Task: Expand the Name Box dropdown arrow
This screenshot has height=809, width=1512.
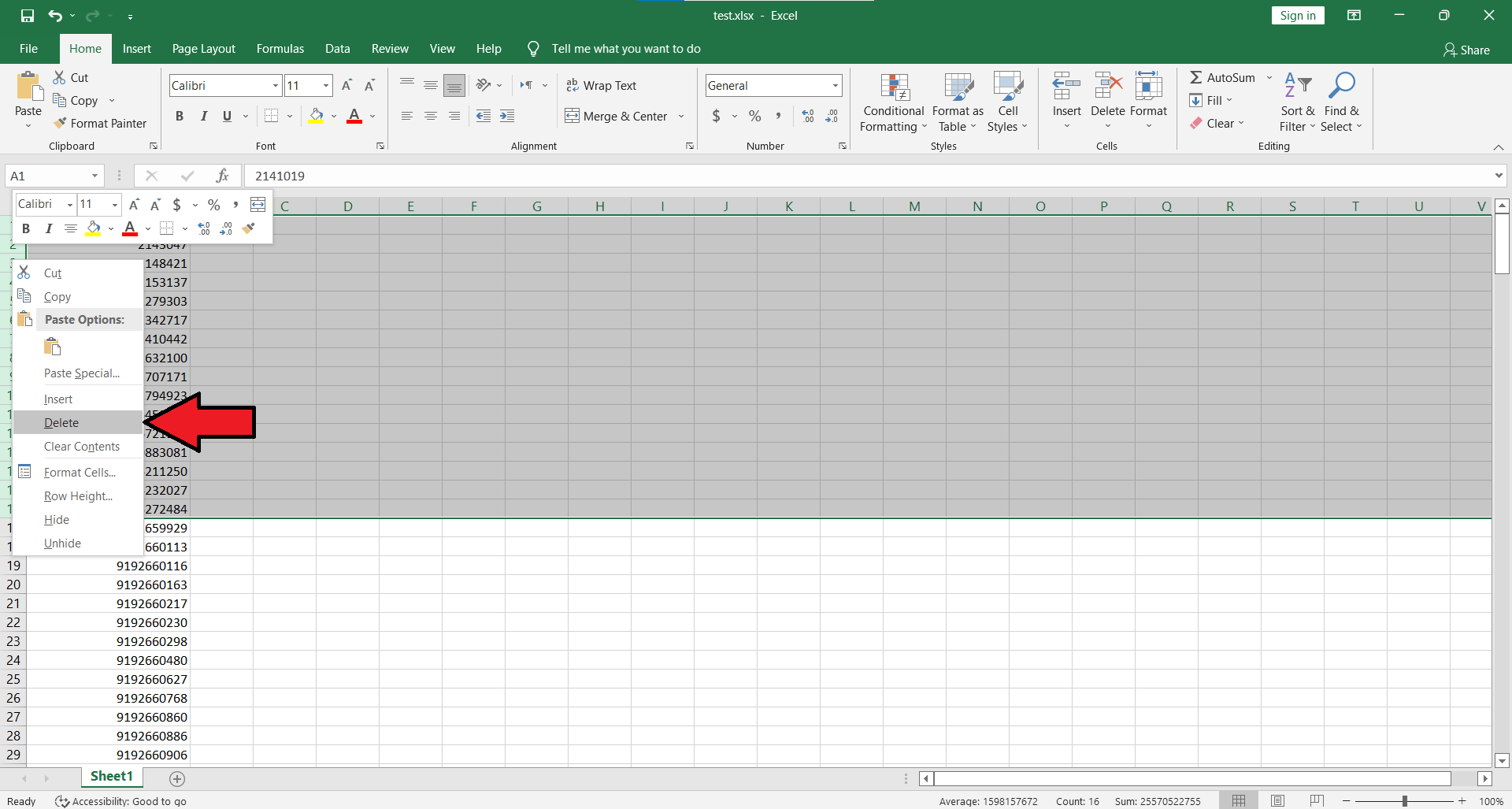Action: tap(94, 176)
